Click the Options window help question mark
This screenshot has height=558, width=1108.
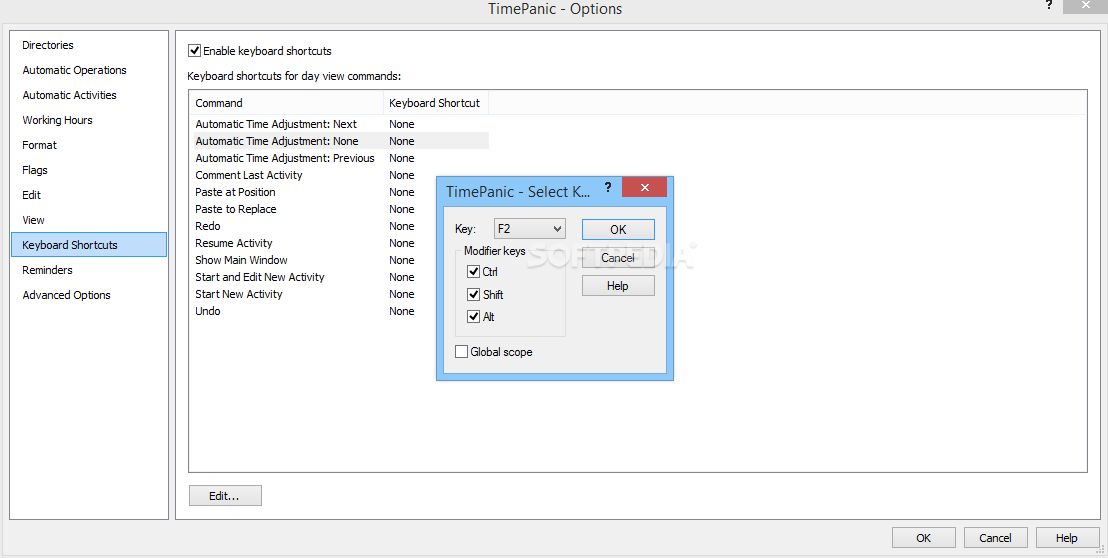tap(1049, 6)
